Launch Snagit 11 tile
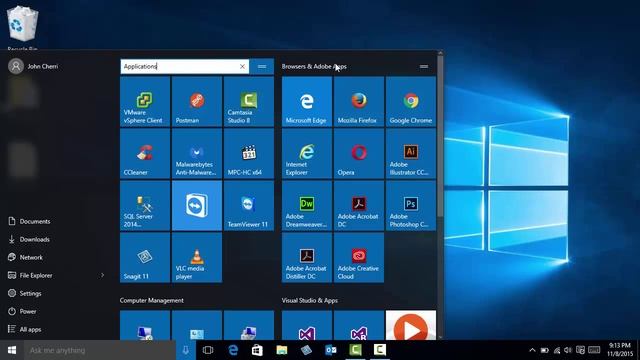This screenshot has height=360, width=640. [145, 258]
